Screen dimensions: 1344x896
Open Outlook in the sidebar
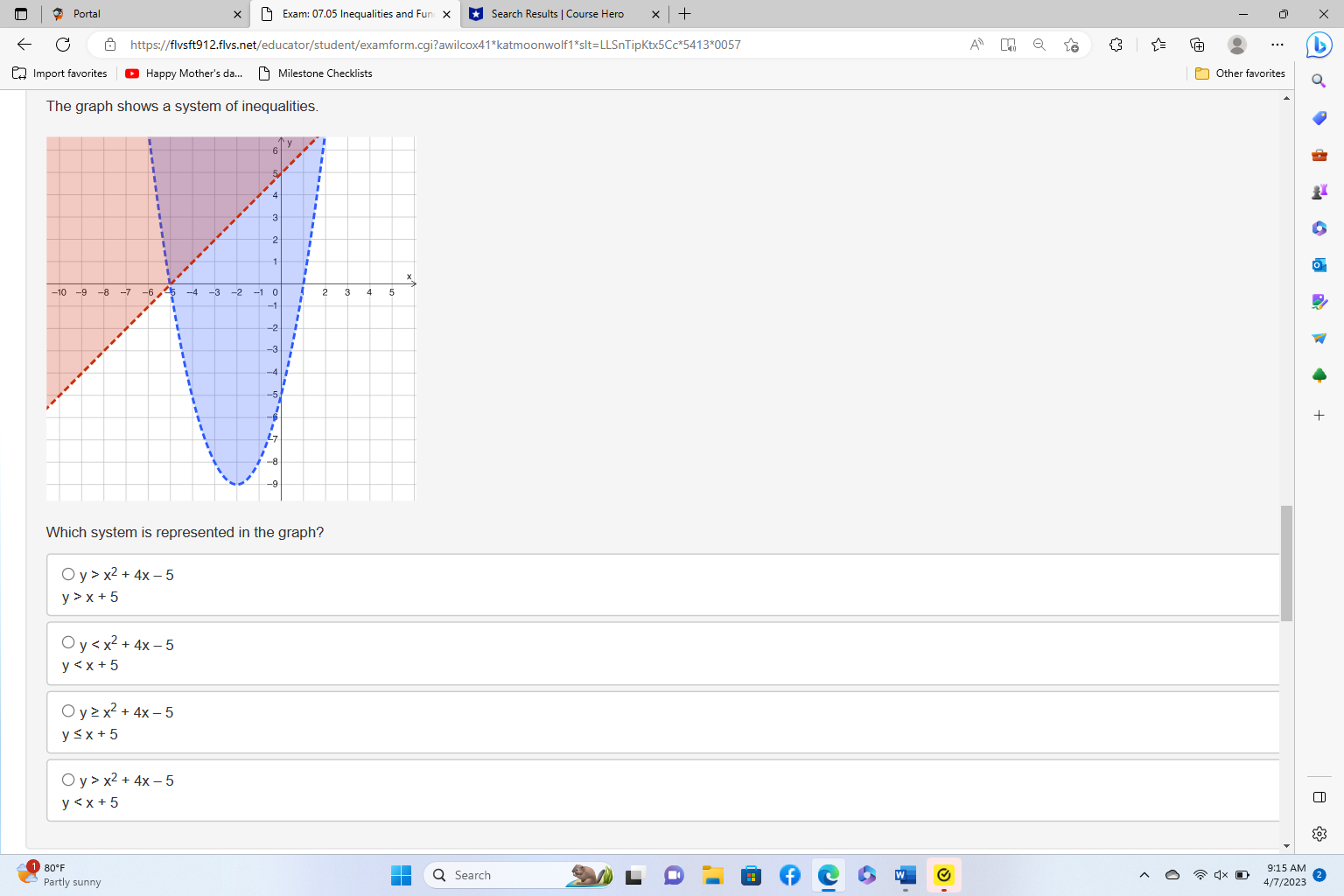1319,265
